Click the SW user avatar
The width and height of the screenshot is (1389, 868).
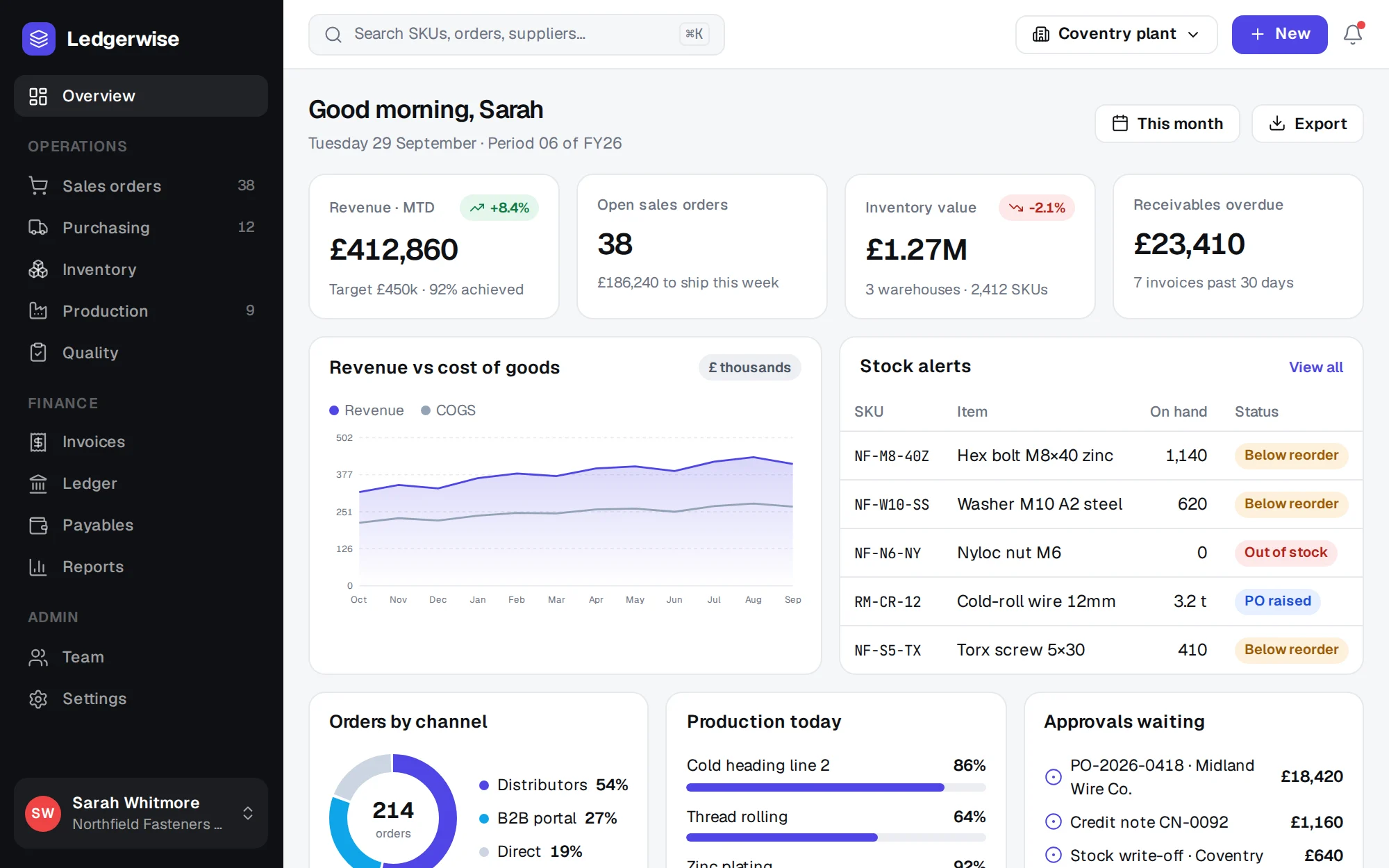pyautogui.click(x=43, y=813)
